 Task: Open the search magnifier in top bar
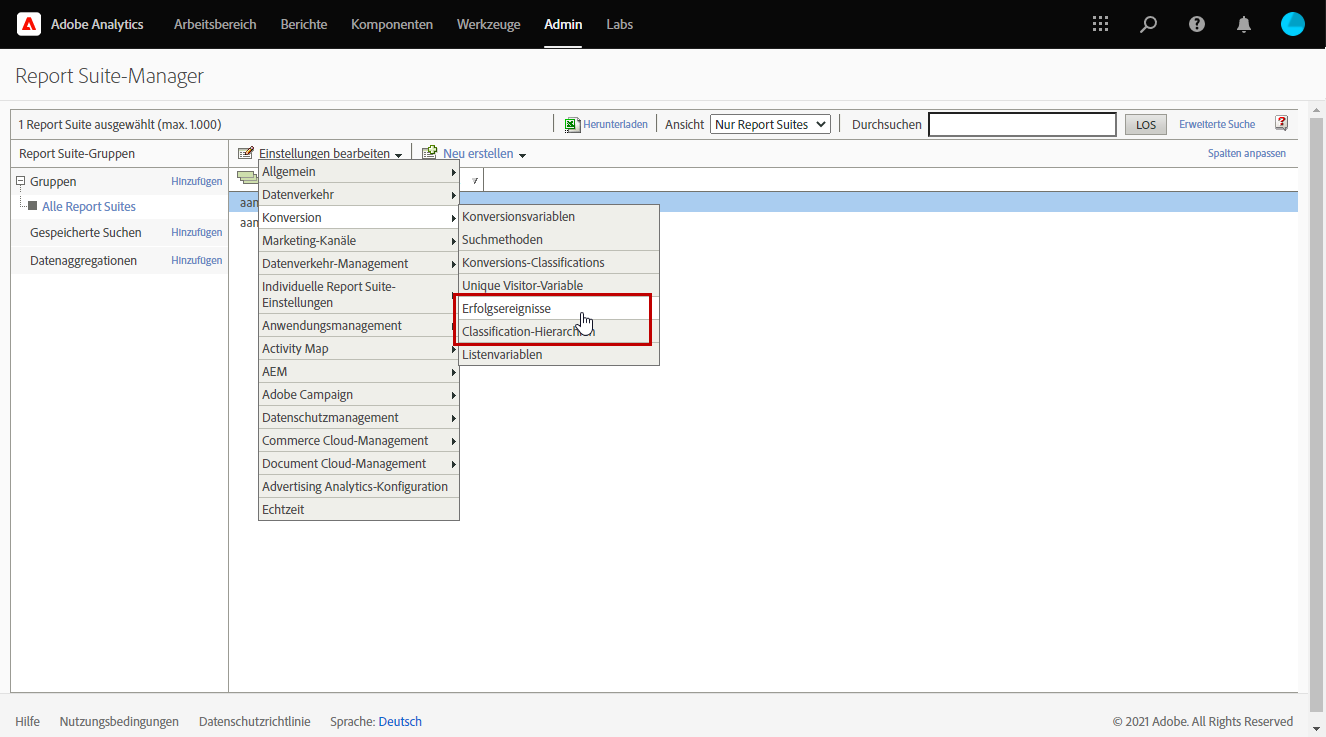tap(1148, 24)
